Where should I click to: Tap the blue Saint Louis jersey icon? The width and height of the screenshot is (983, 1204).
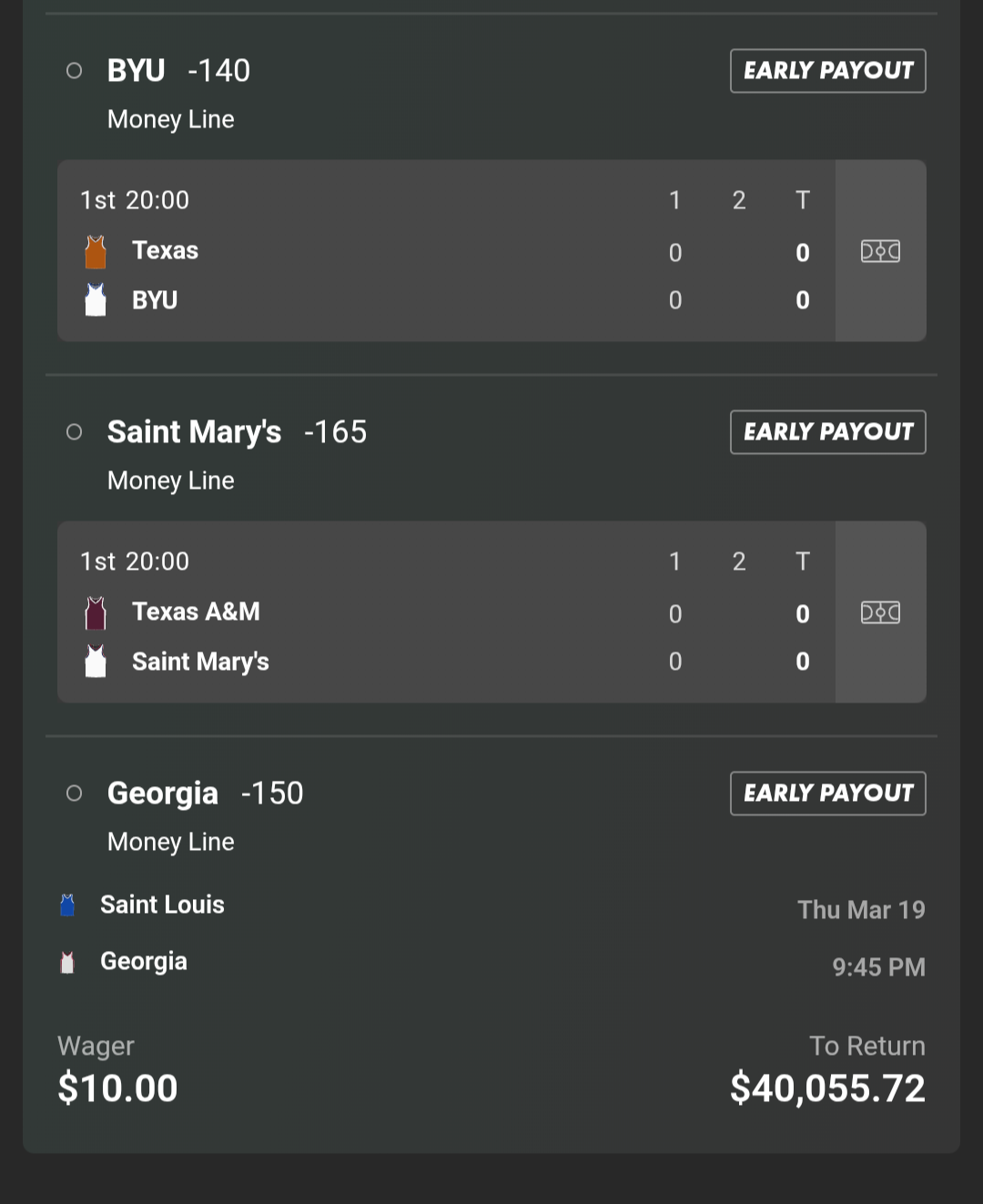click(x=67, y=906)
